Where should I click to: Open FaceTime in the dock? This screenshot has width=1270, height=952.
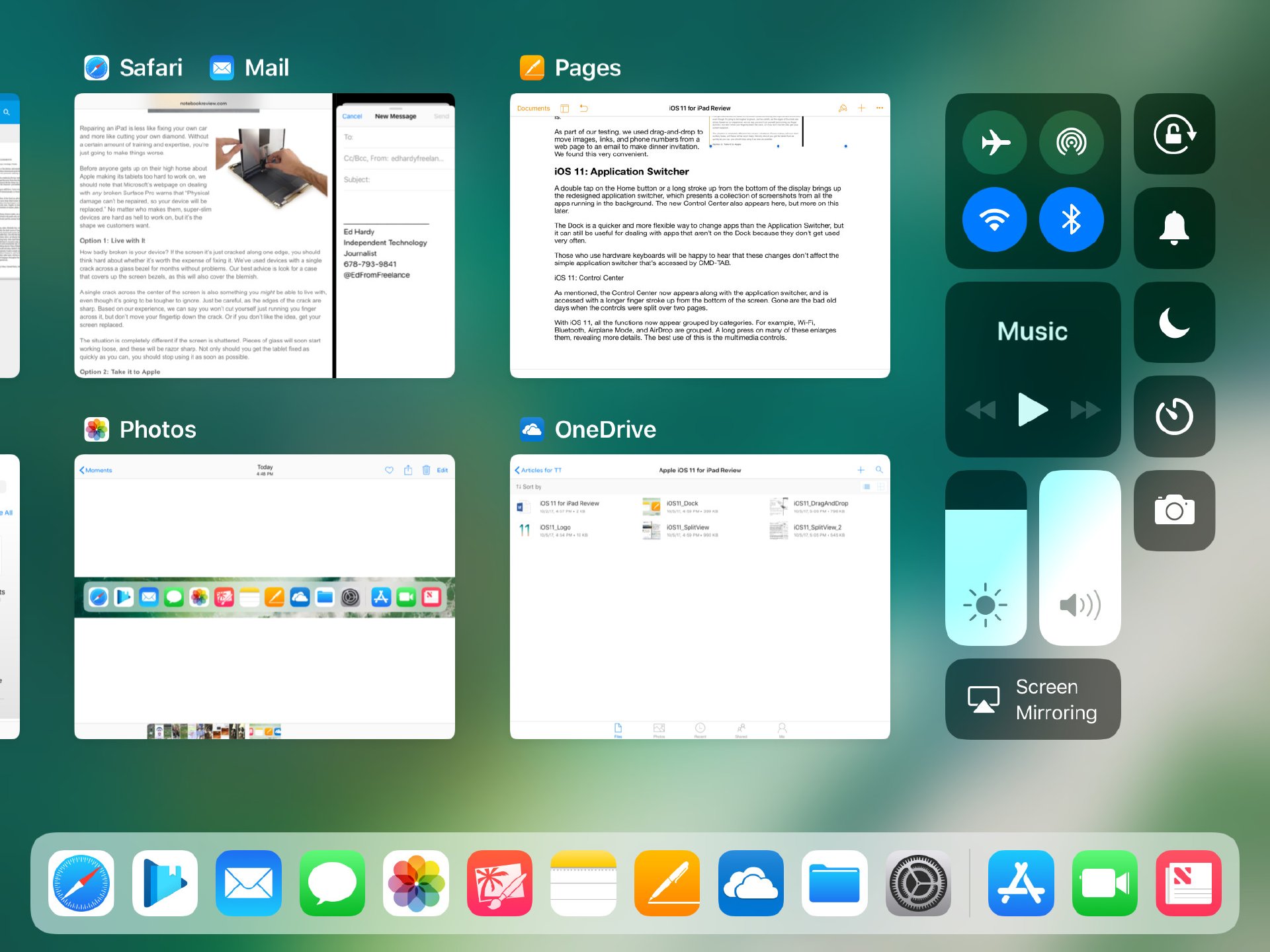tap(1105, 883)
